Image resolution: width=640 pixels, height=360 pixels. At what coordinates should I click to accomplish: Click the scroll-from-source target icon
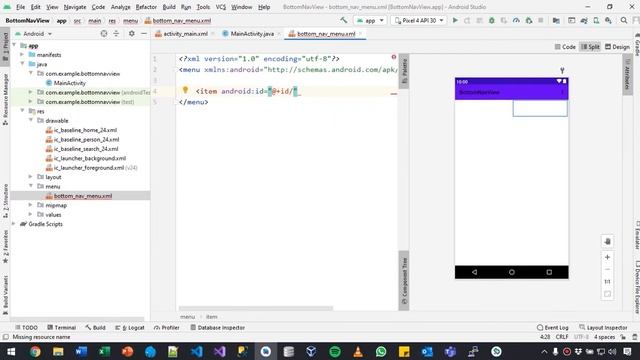(x=104, y=34)
